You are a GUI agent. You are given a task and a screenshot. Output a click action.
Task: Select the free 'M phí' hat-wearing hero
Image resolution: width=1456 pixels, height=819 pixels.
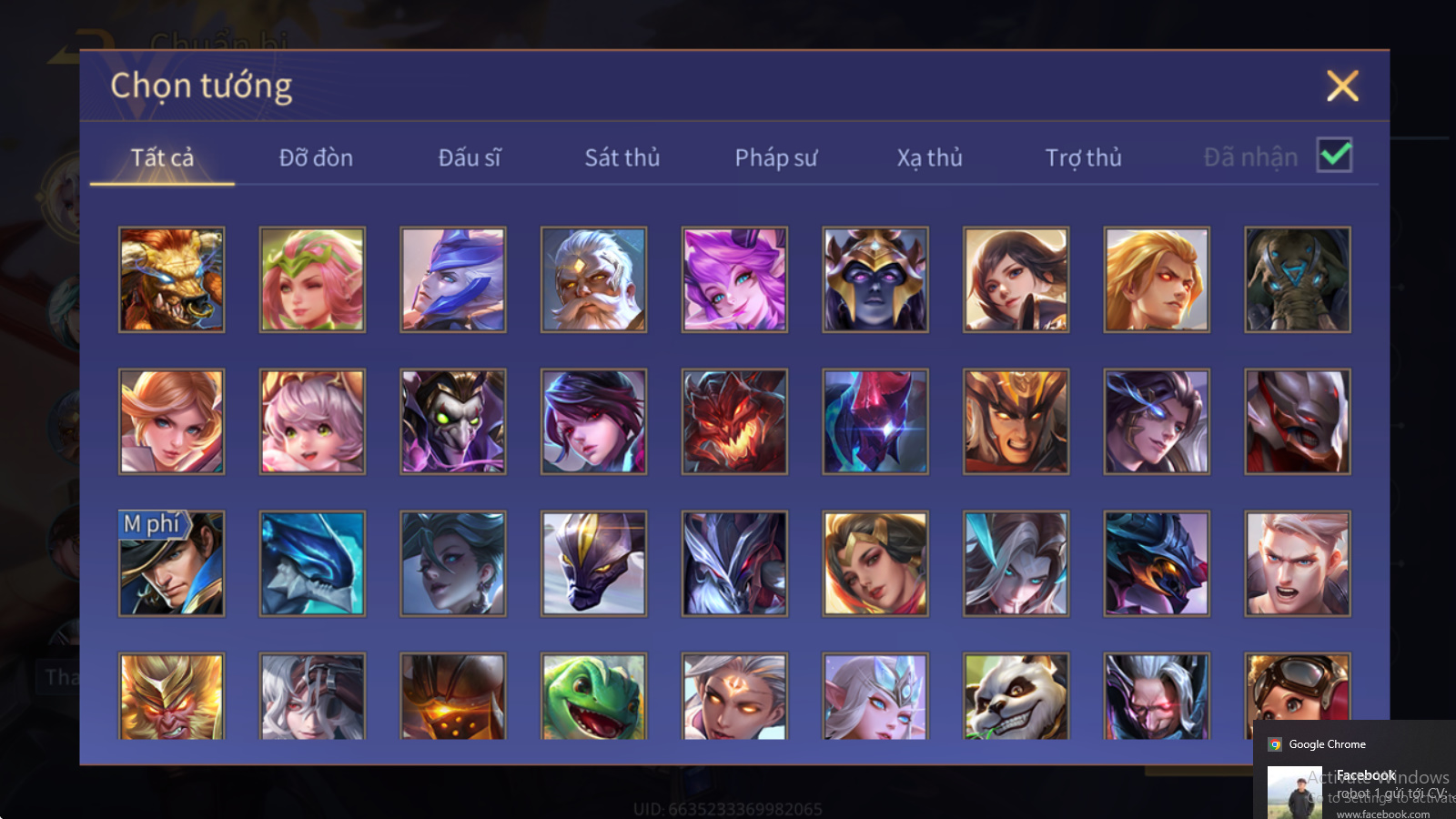click(171, 563)
